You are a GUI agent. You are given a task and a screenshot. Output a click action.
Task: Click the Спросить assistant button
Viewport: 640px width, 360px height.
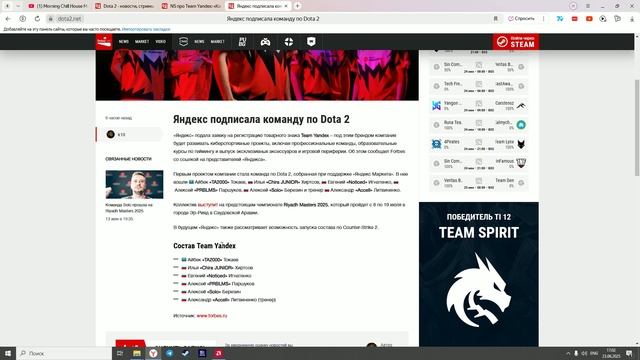tap(521, 19)
